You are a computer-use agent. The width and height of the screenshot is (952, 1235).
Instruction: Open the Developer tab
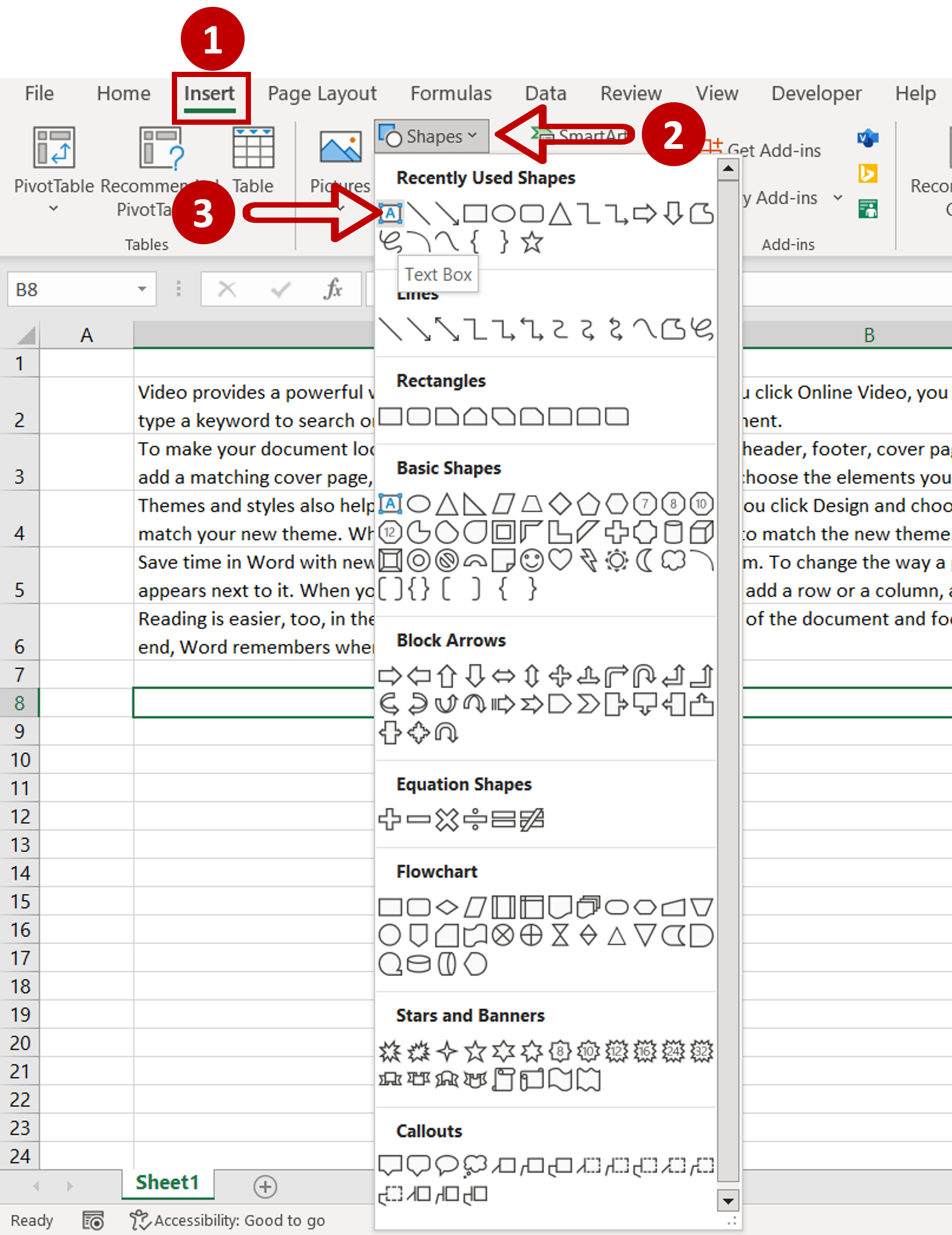(x=816, y=93)
